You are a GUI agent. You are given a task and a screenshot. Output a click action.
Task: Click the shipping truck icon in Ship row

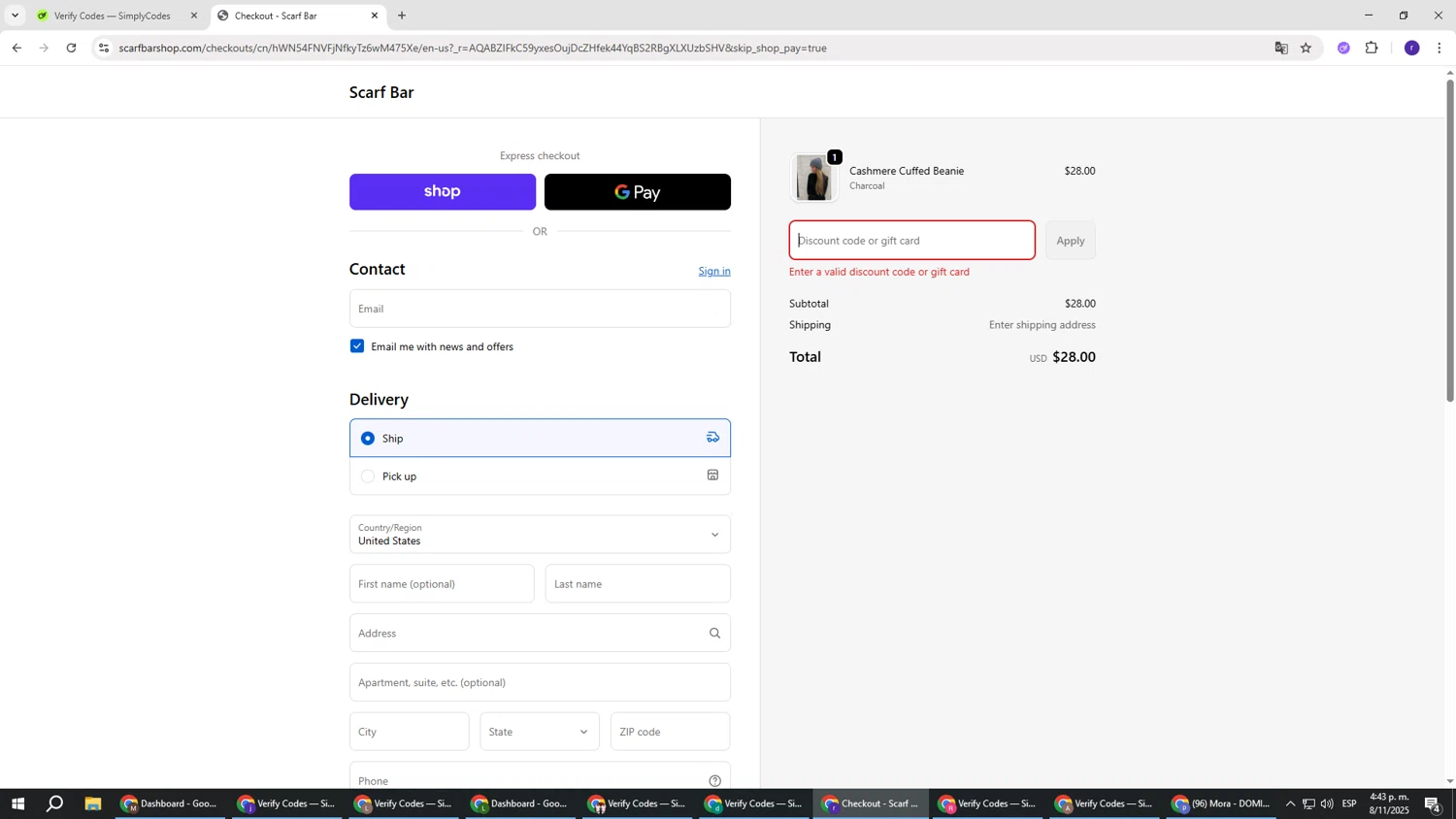pyautogui.click(x=712, y=438)
